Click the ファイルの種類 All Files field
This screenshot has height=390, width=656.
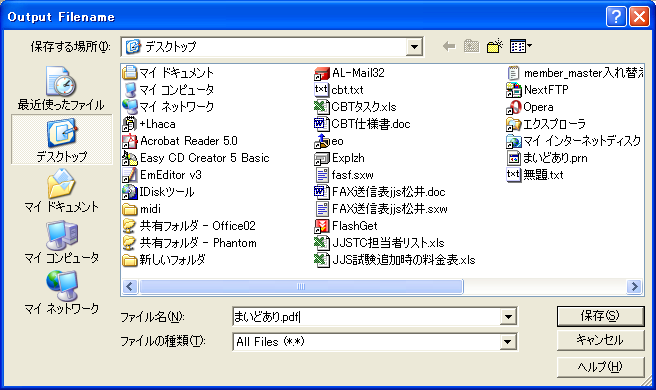[x=366, y=342]
